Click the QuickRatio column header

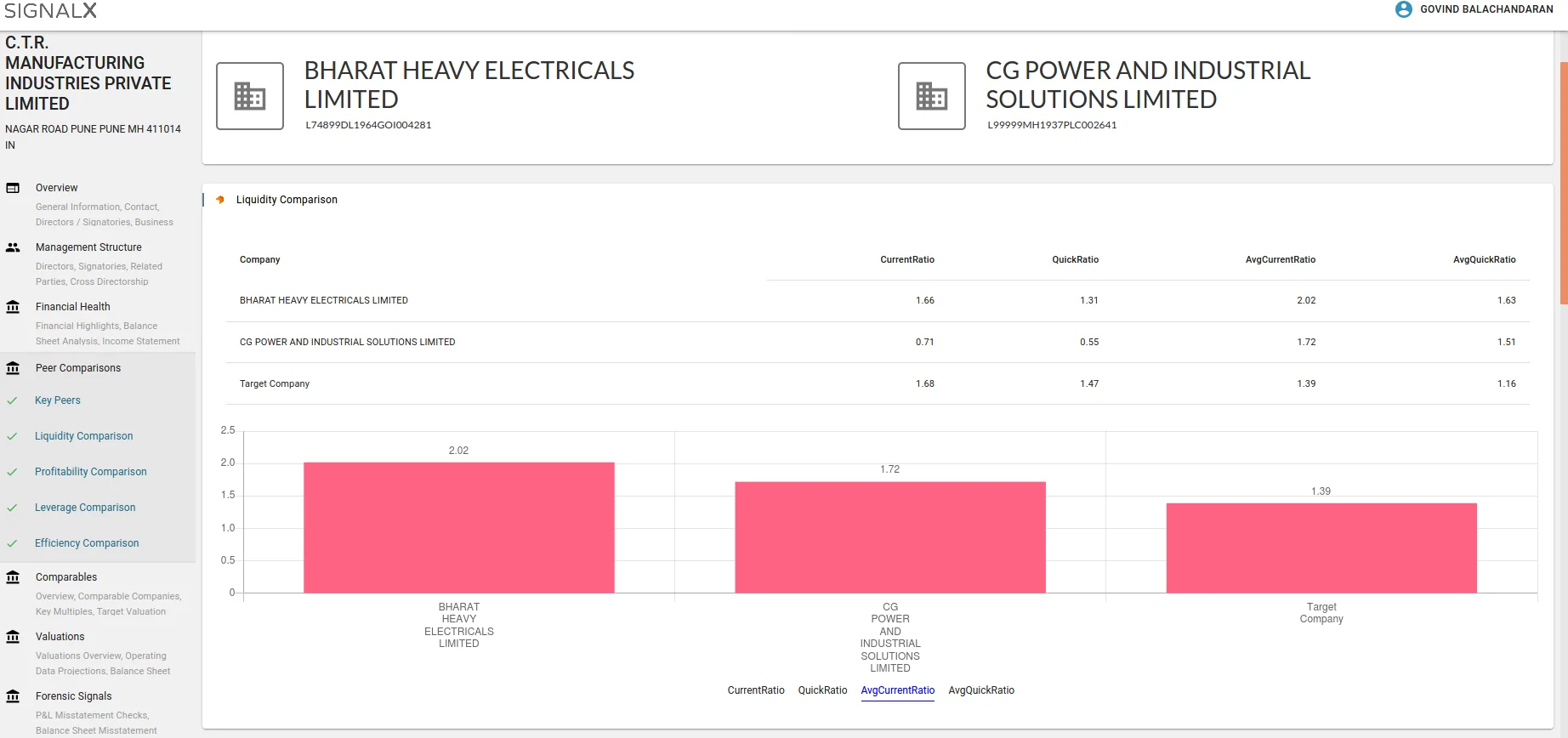coord(1076,260)
